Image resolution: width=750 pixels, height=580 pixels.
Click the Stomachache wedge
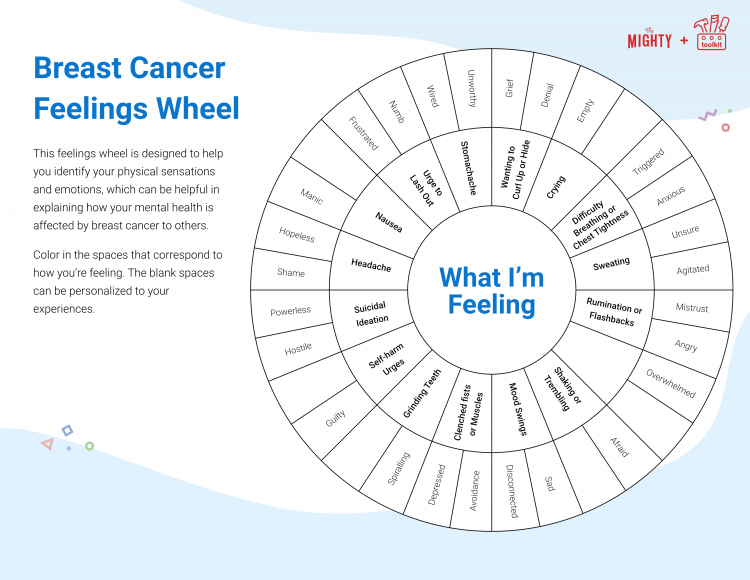click(468, 168)
